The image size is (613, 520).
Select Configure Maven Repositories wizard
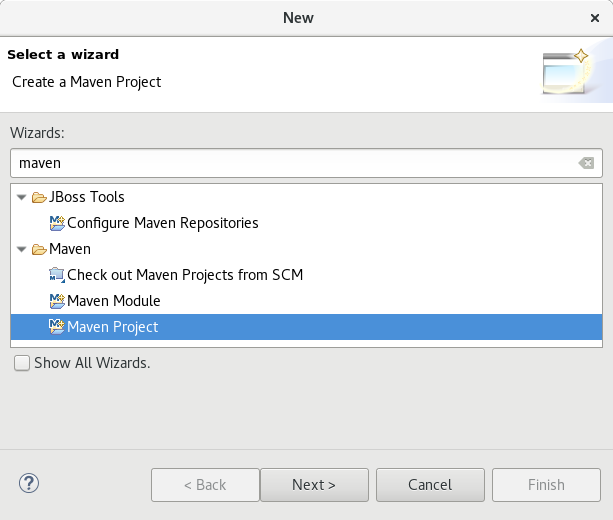click(162, 223)
